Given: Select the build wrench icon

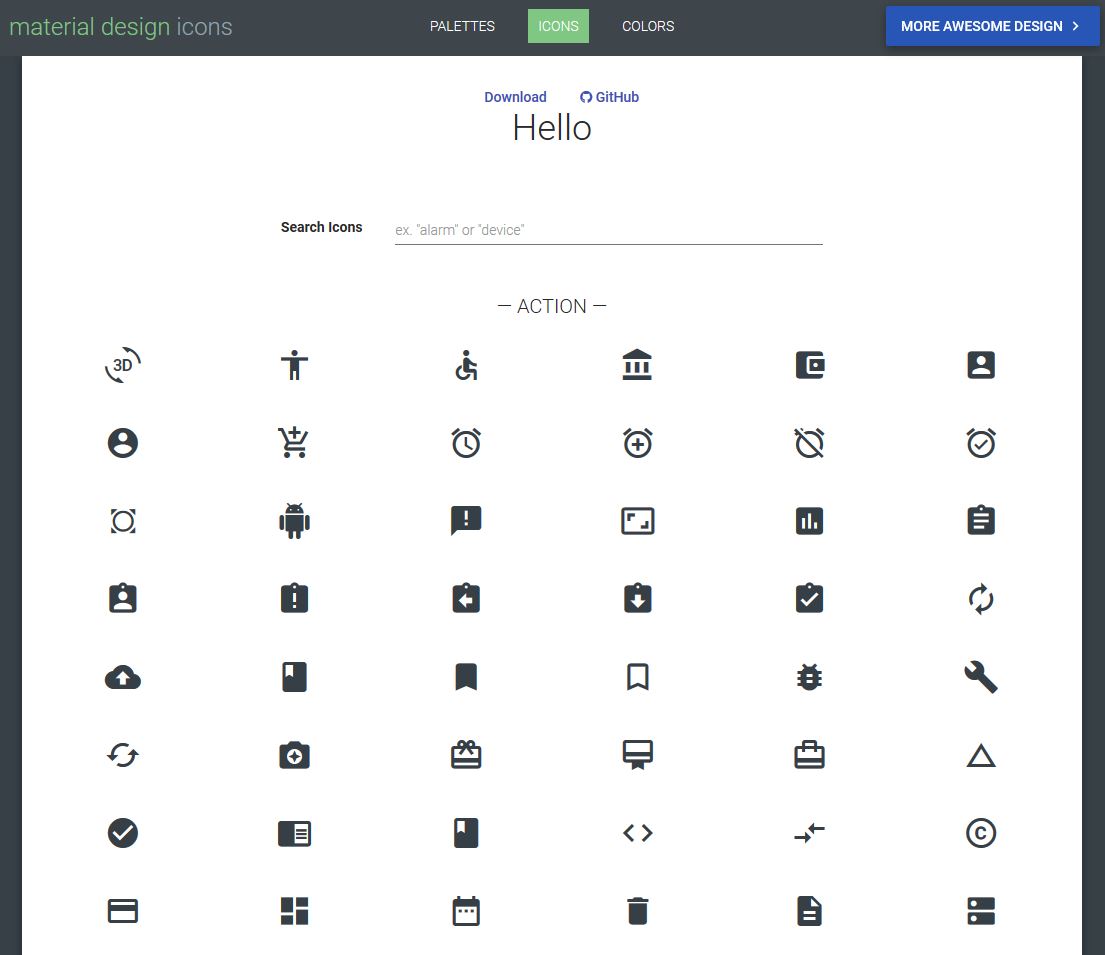Looking at the screenshot, I should click(x=980, y=677).
